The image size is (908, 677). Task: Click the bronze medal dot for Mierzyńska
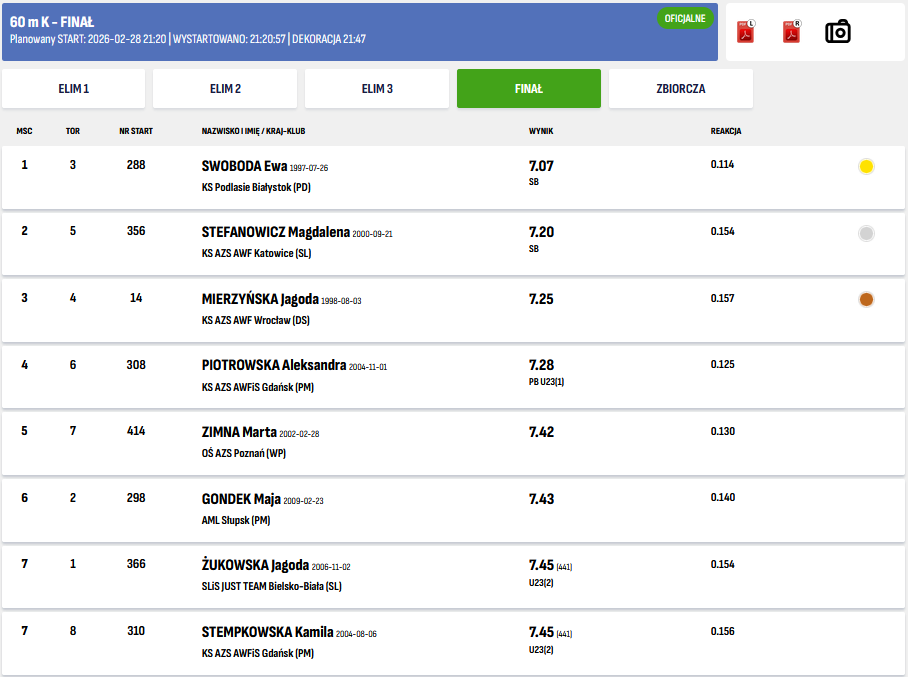[866, 299]
